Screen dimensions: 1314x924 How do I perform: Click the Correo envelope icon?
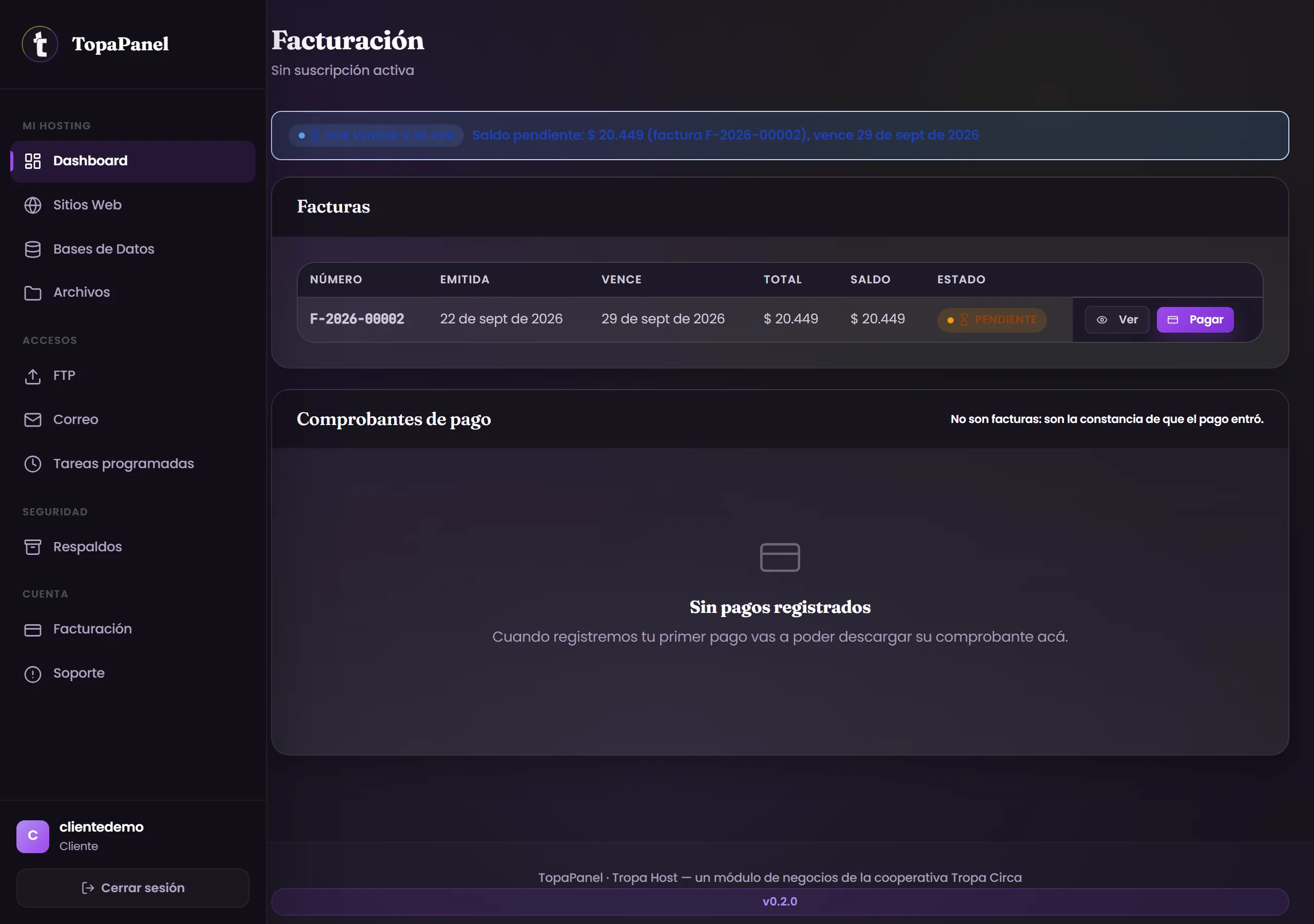[33, 419]
